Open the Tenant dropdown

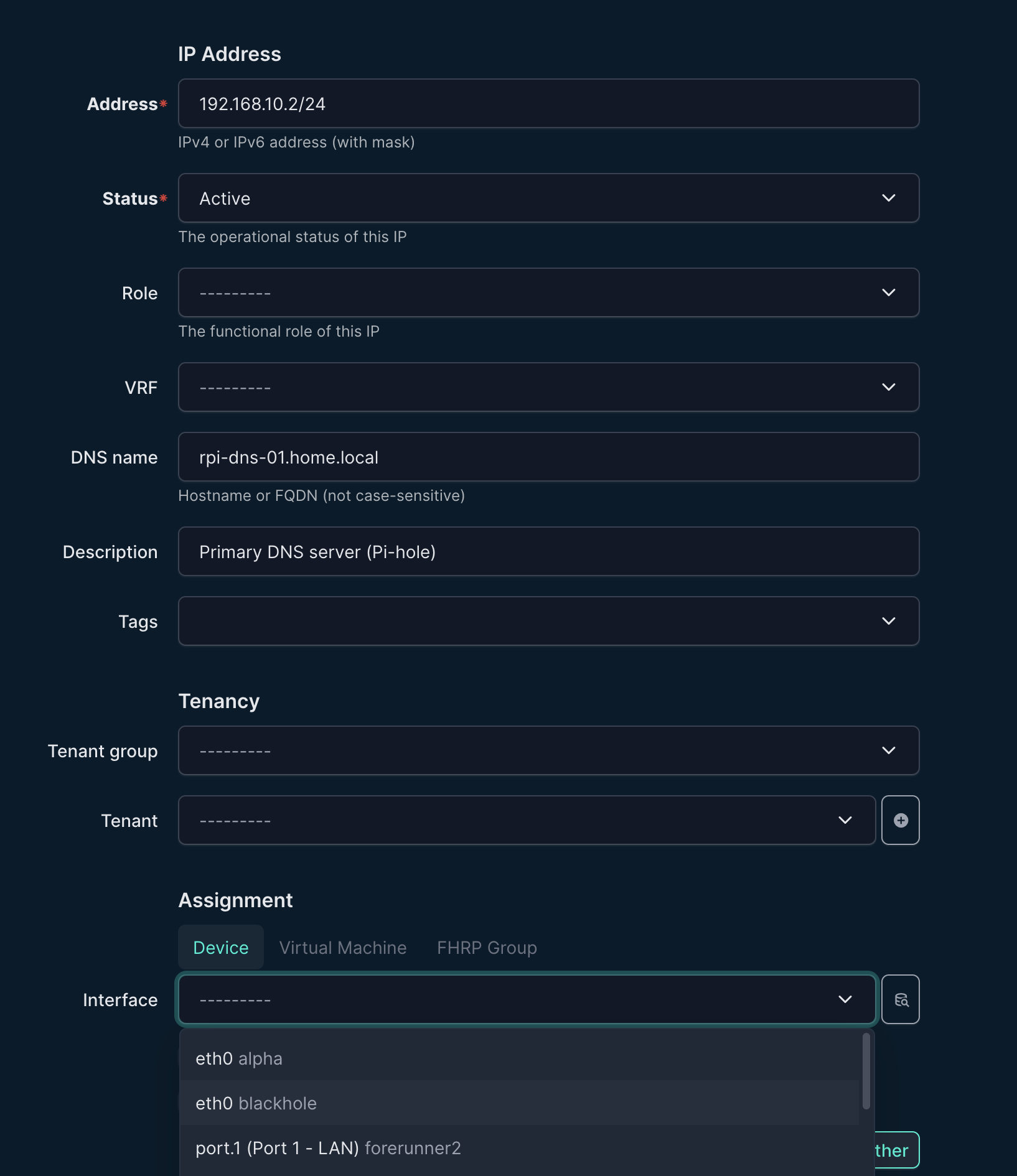pos(526,821)
